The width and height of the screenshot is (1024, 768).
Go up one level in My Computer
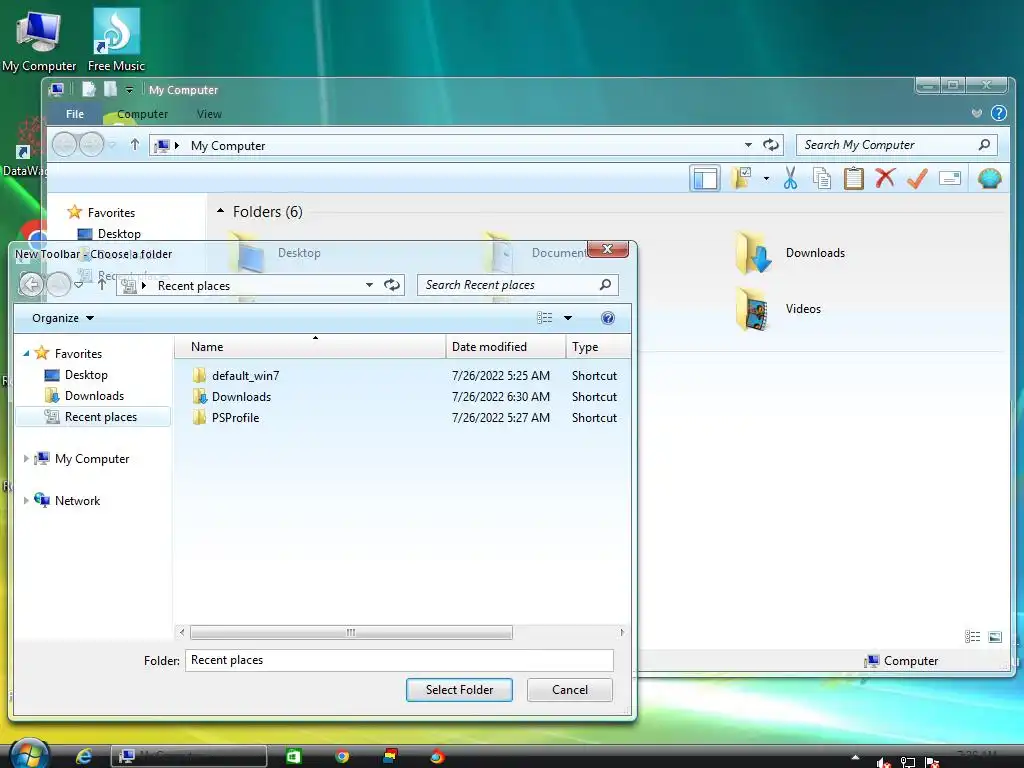pyautogui.click(x=135, y=144)
